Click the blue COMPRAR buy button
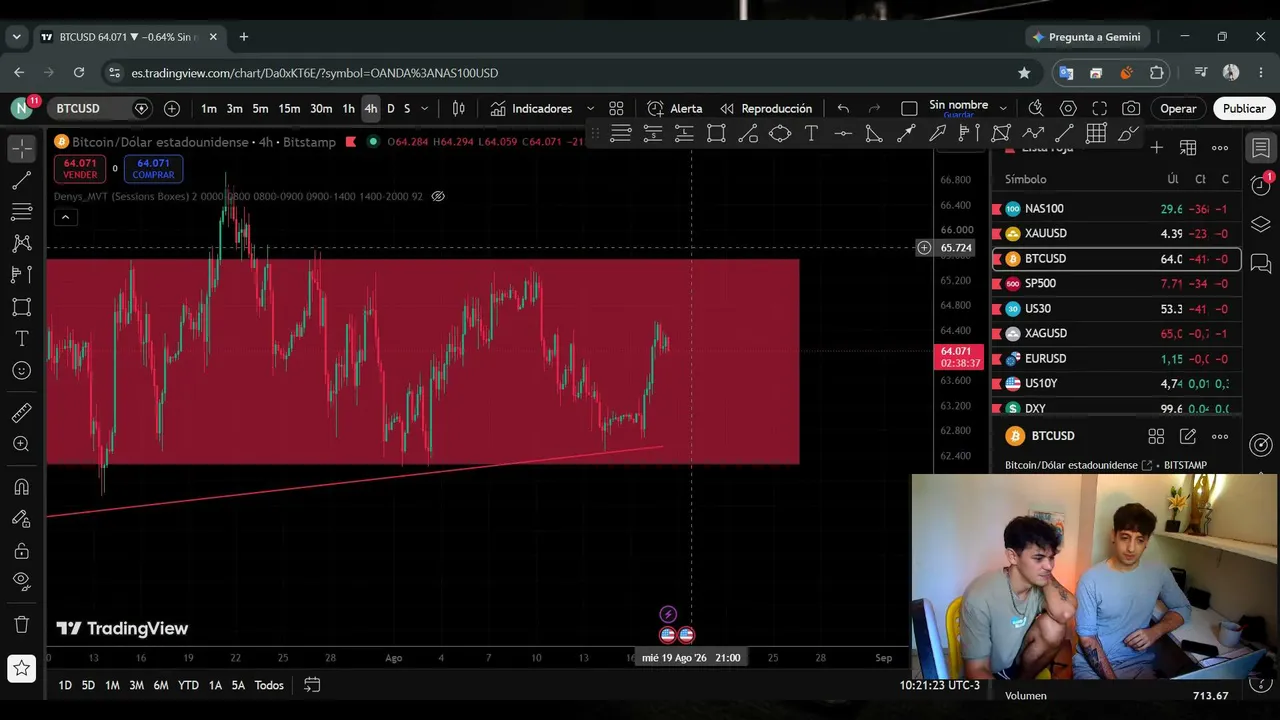Screen dimensions: 1280x720 (153, 168)
